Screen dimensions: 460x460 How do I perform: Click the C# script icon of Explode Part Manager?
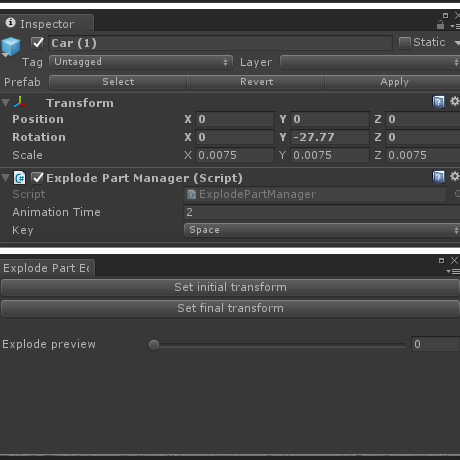click(19, 178)
